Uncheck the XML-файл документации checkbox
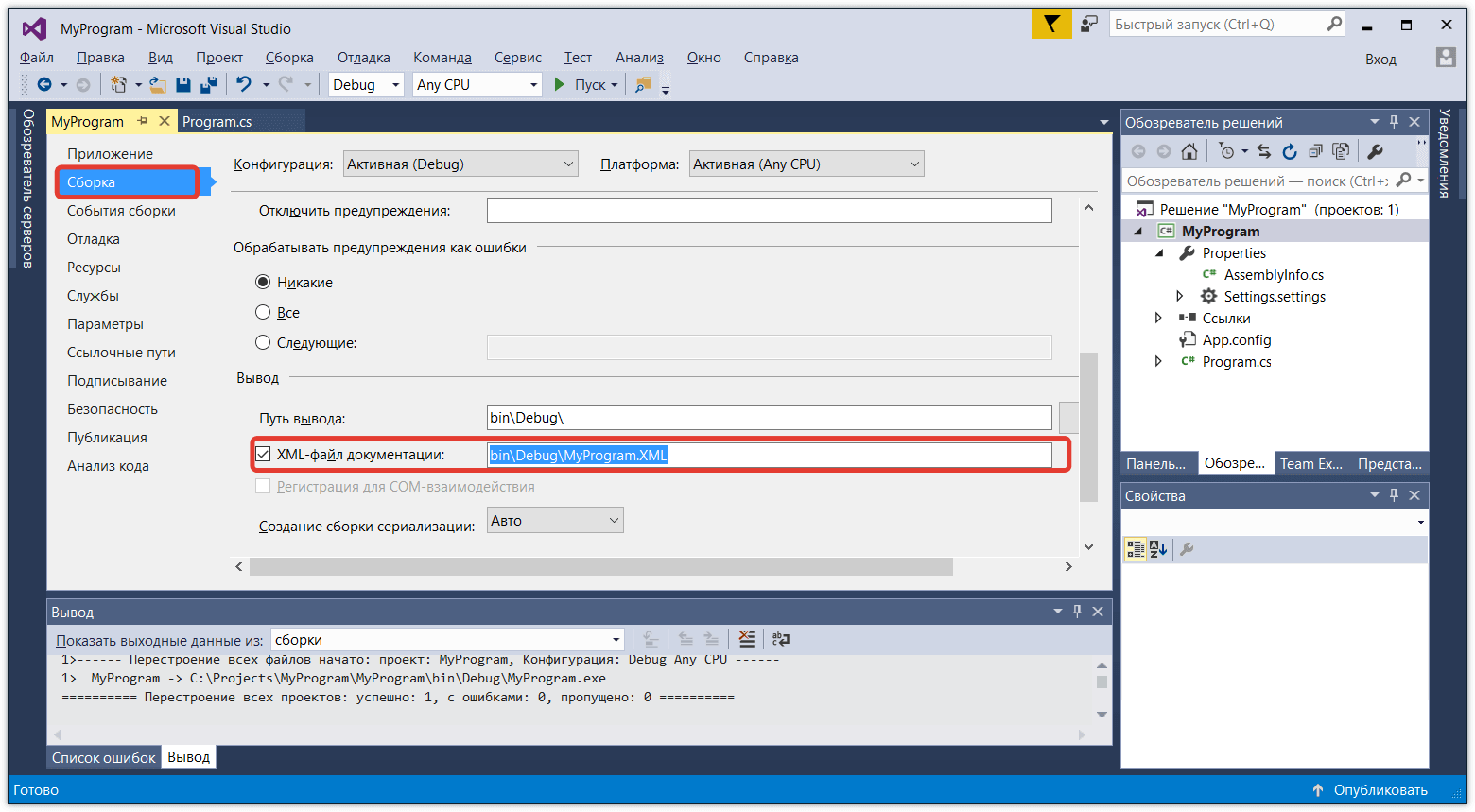 point(263,454)
